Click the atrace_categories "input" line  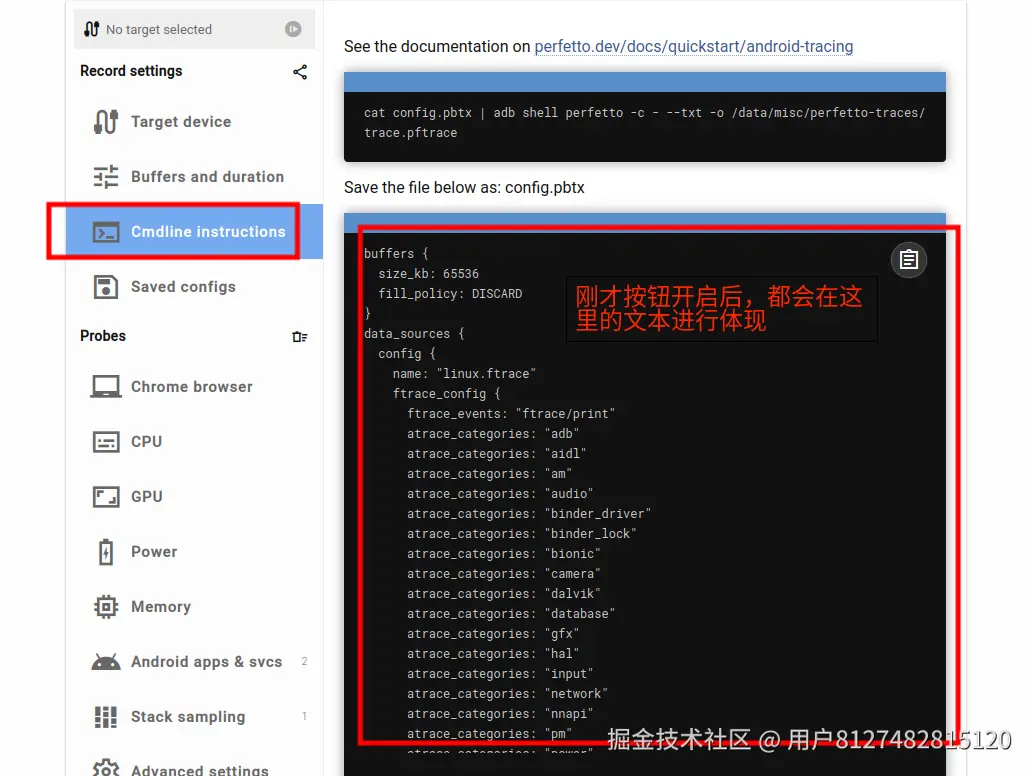pos(500,674)
